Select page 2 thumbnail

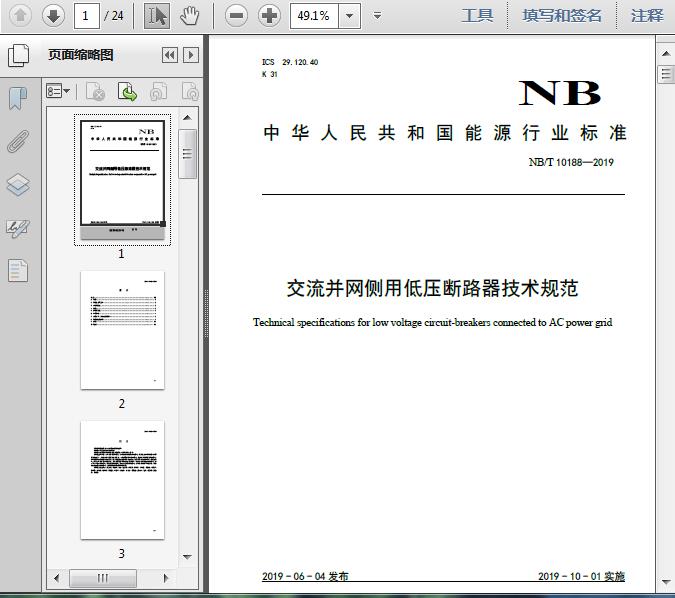122,330
